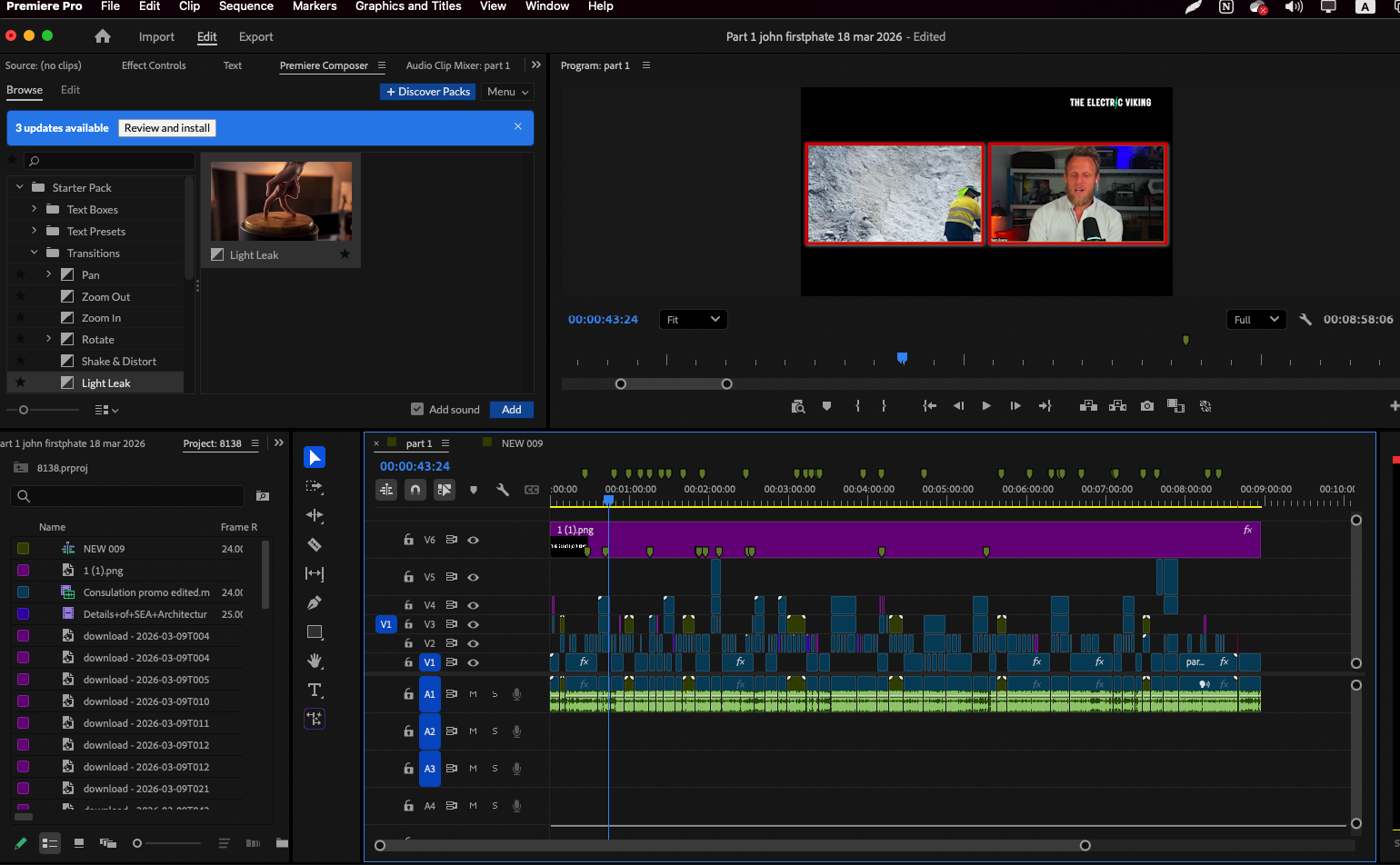Lock the V5 video track

(408, 577)
